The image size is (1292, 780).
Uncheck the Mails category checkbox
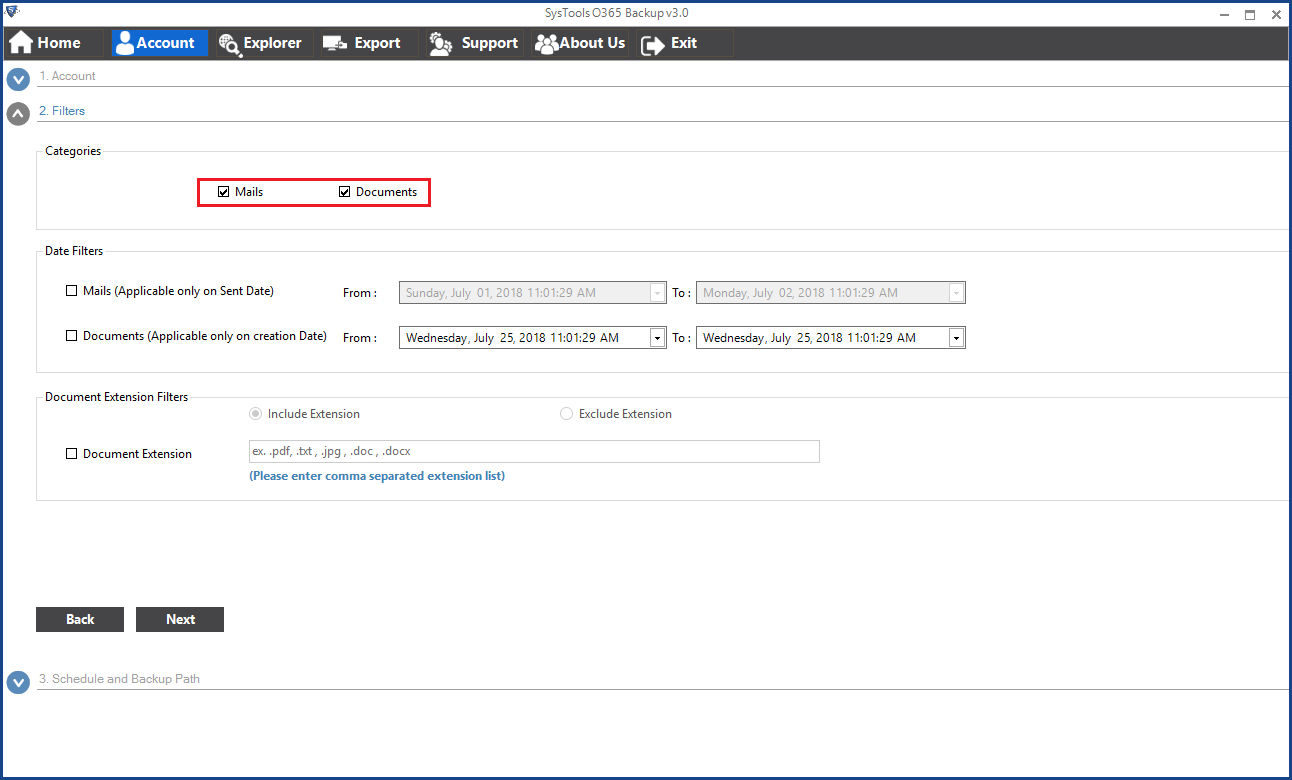pos(224,192)
